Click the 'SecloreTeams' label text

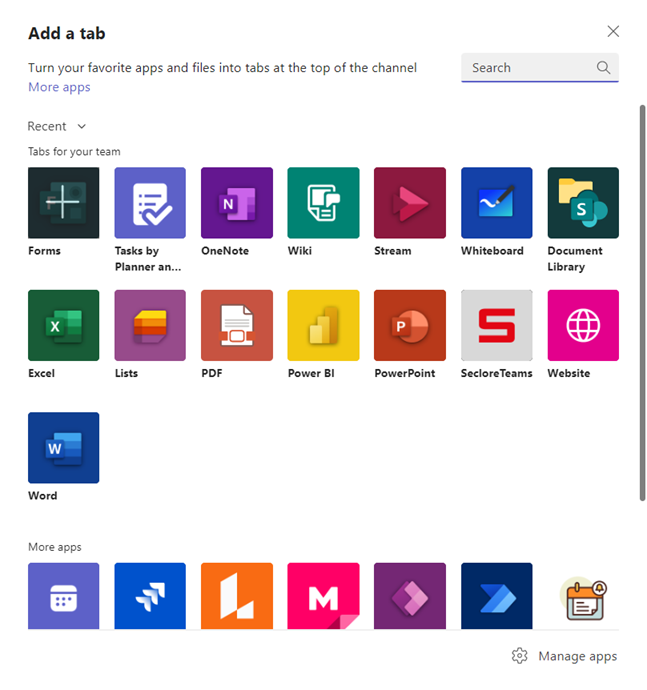pos(496,373)
